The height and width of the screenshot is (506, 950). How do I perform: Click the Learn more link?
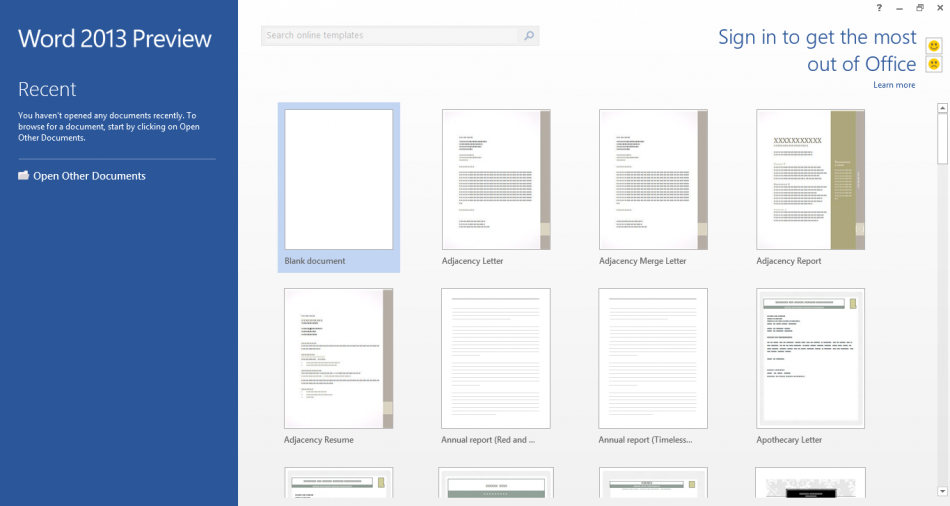(x=894, y=85)
